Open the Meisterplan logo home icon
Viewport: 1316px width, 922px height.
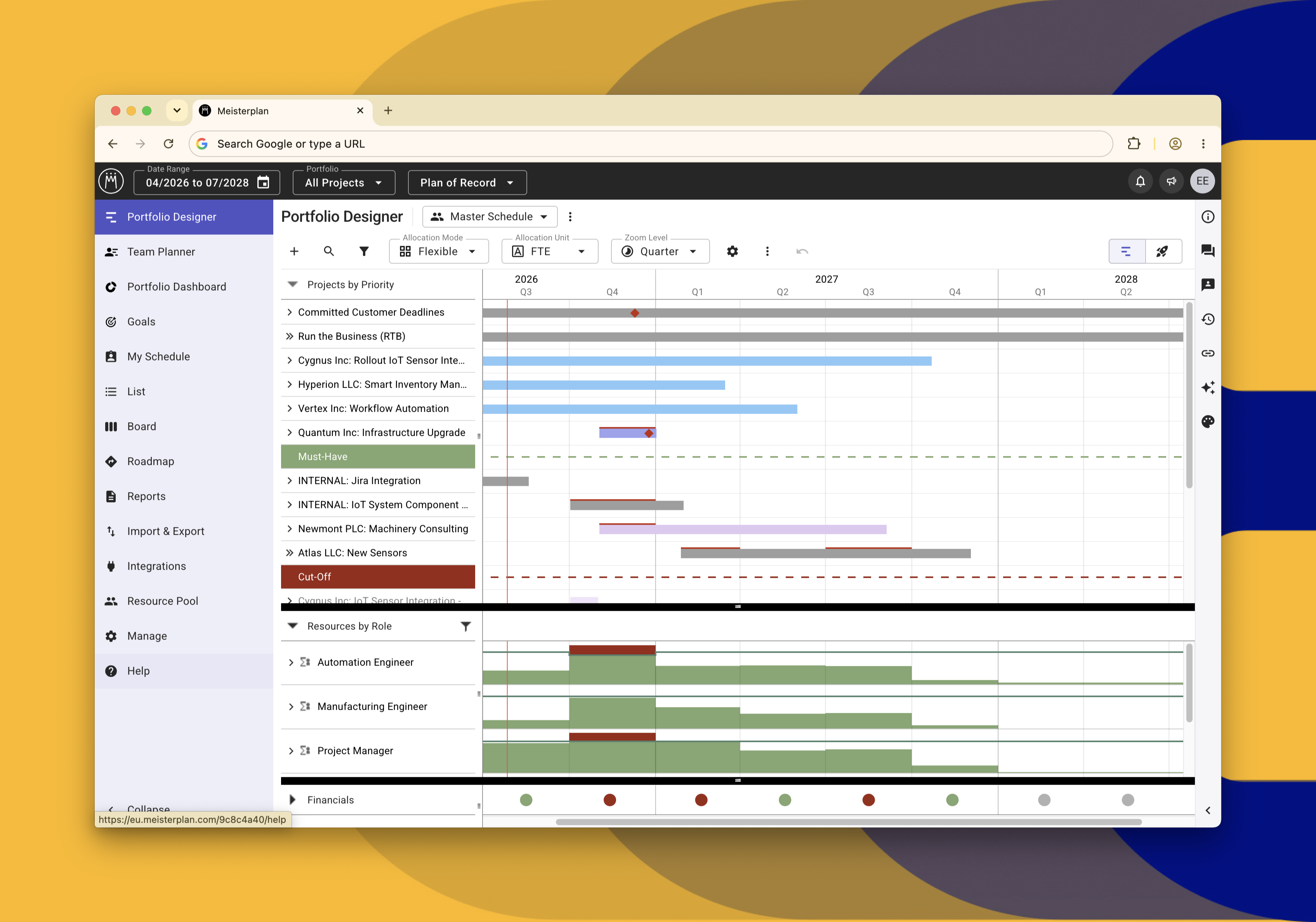111,182
